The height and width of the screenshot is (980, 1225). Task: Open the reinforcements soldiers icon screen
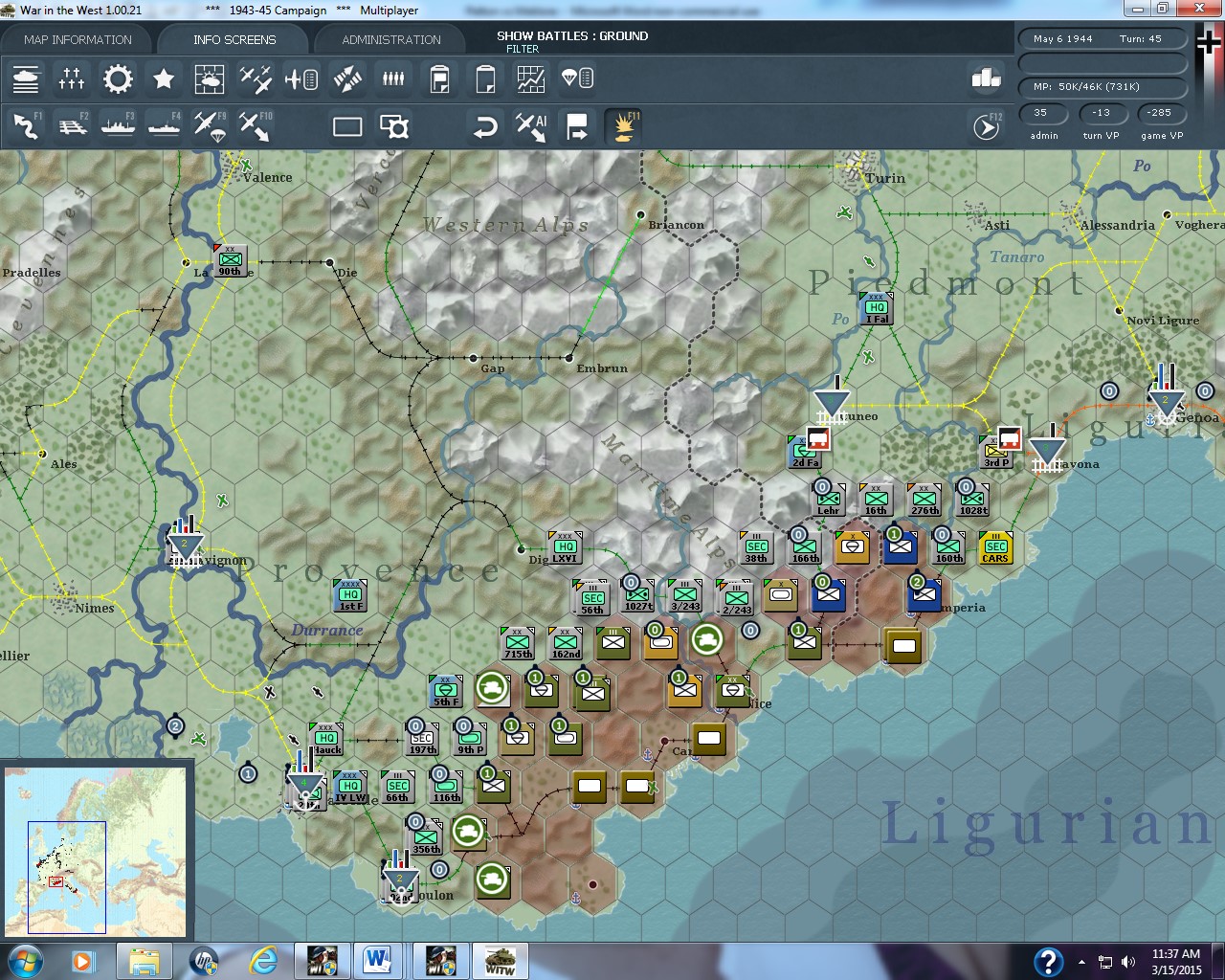tap(393, 78)
